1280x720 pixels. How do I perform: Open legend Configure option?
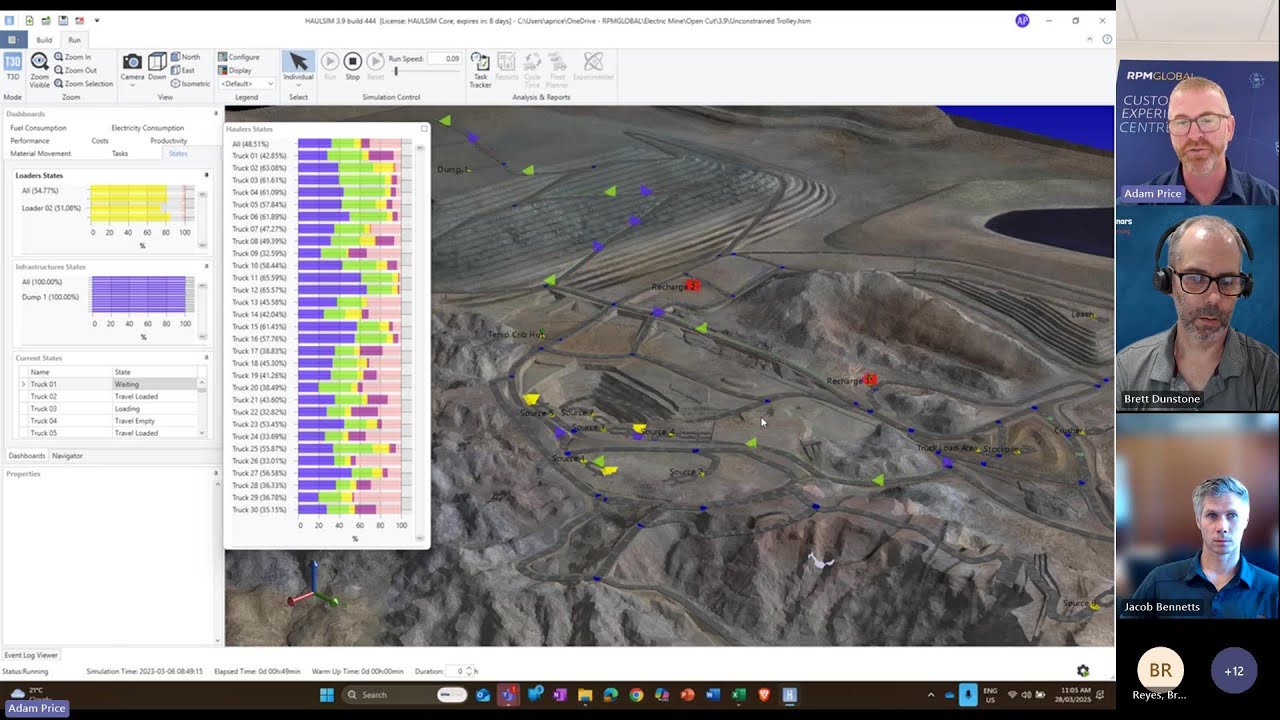pos(238,57)
